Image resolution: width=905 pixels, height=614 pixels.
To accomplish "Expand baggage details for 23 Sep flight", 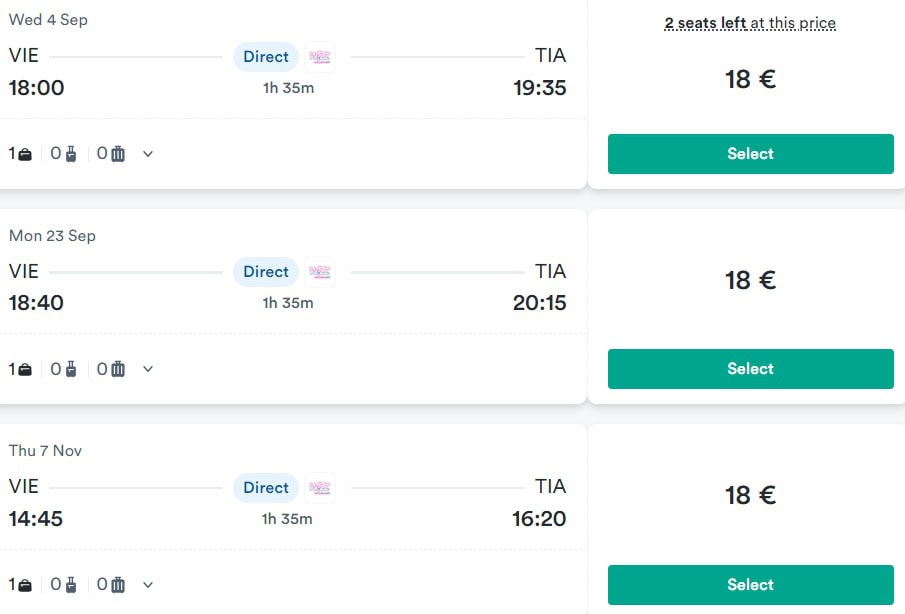I will pyautogui.click(x=148, y=369).
